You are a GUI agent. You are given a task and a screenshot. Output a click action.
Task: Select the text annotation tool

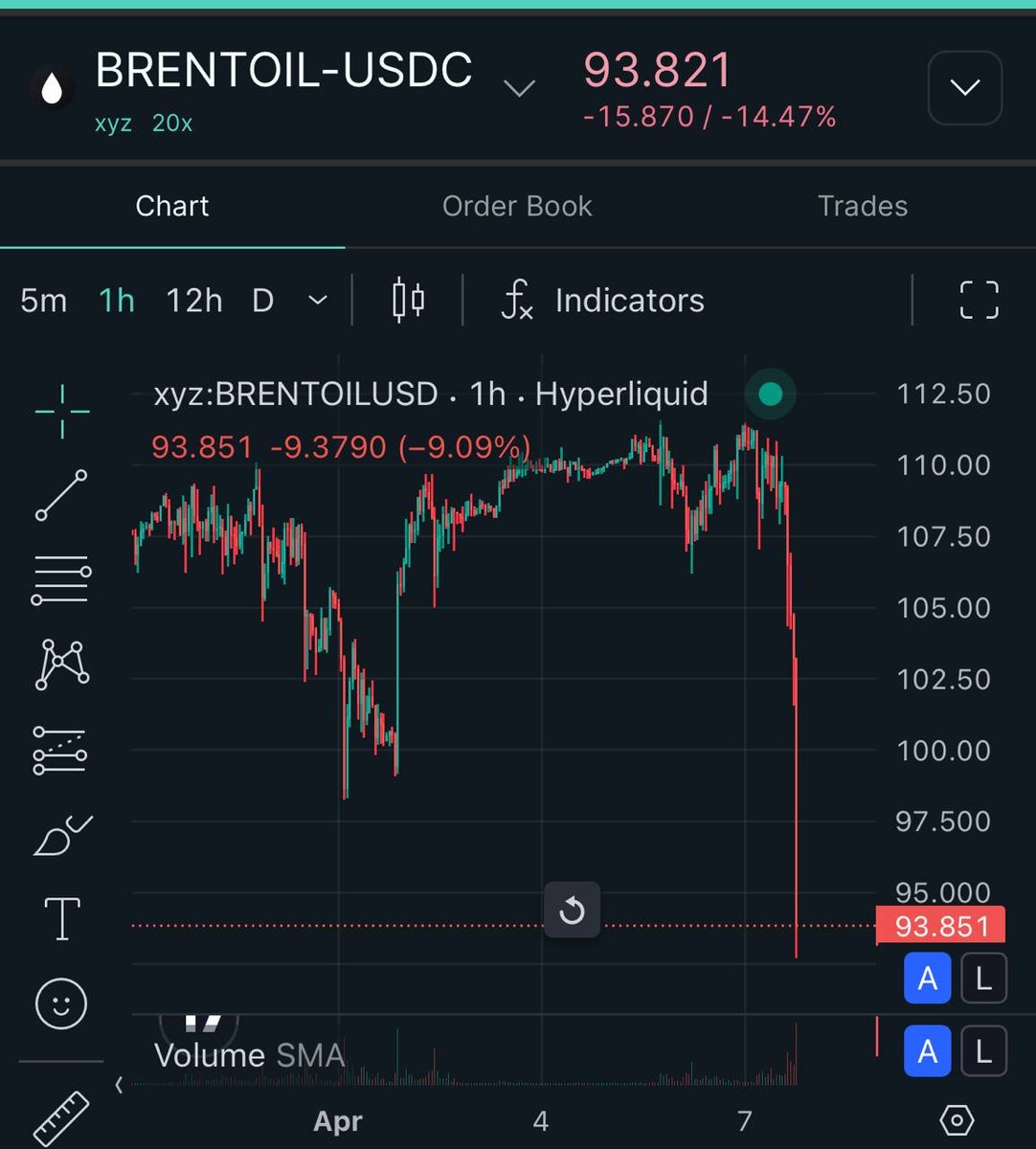(x=62, y=918)
